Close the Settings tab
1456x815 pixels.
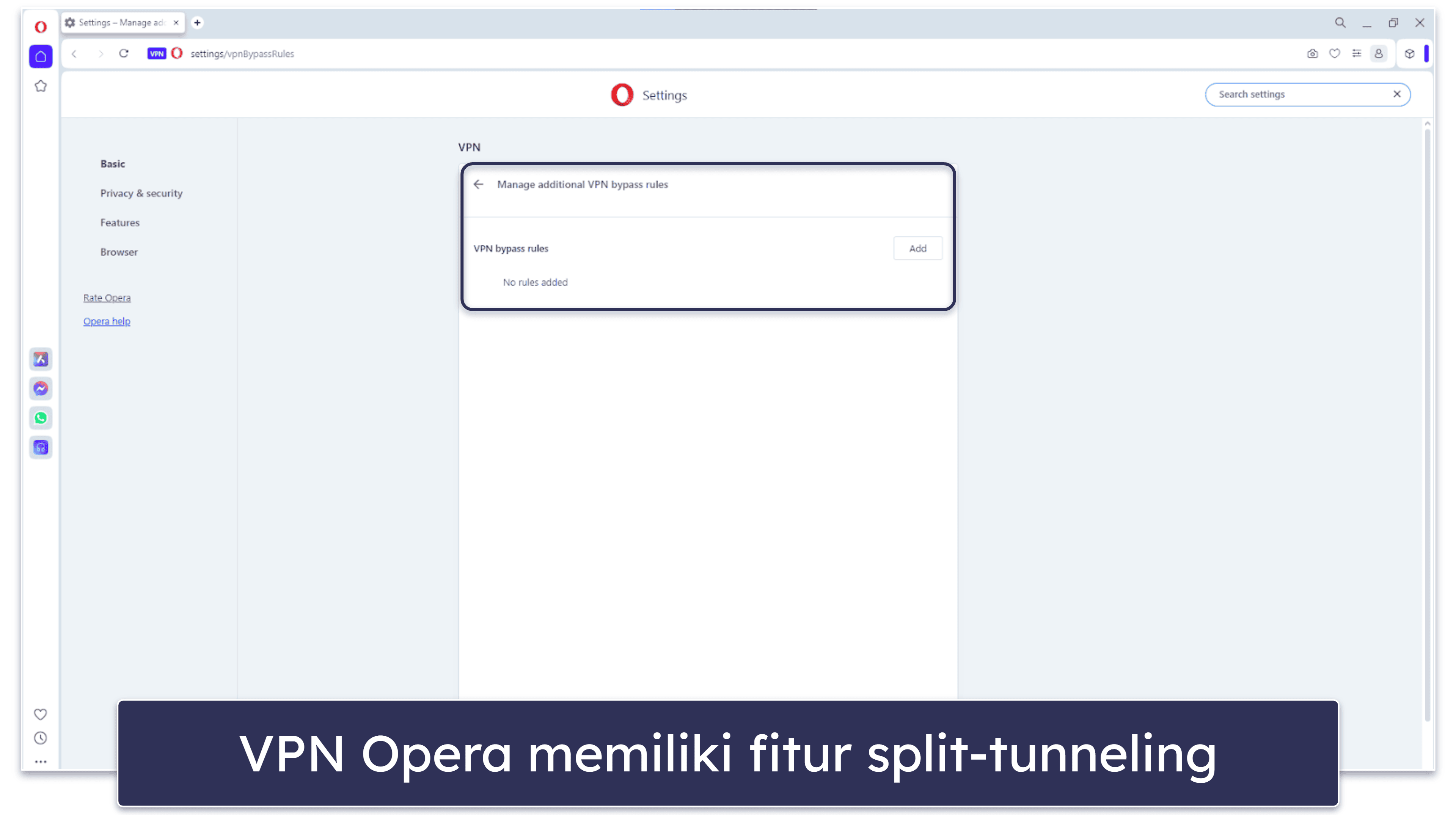(x=176, y=23)
